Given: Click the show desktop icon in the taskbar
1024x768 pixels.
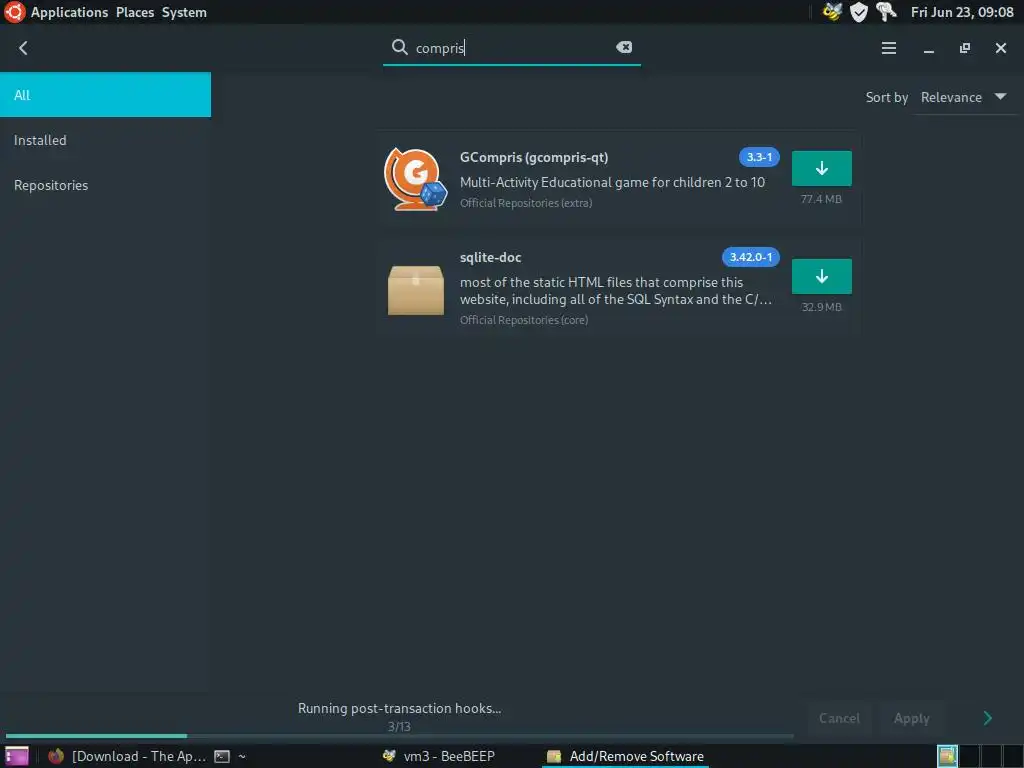Looking at the screenshot, I should 16,756.
